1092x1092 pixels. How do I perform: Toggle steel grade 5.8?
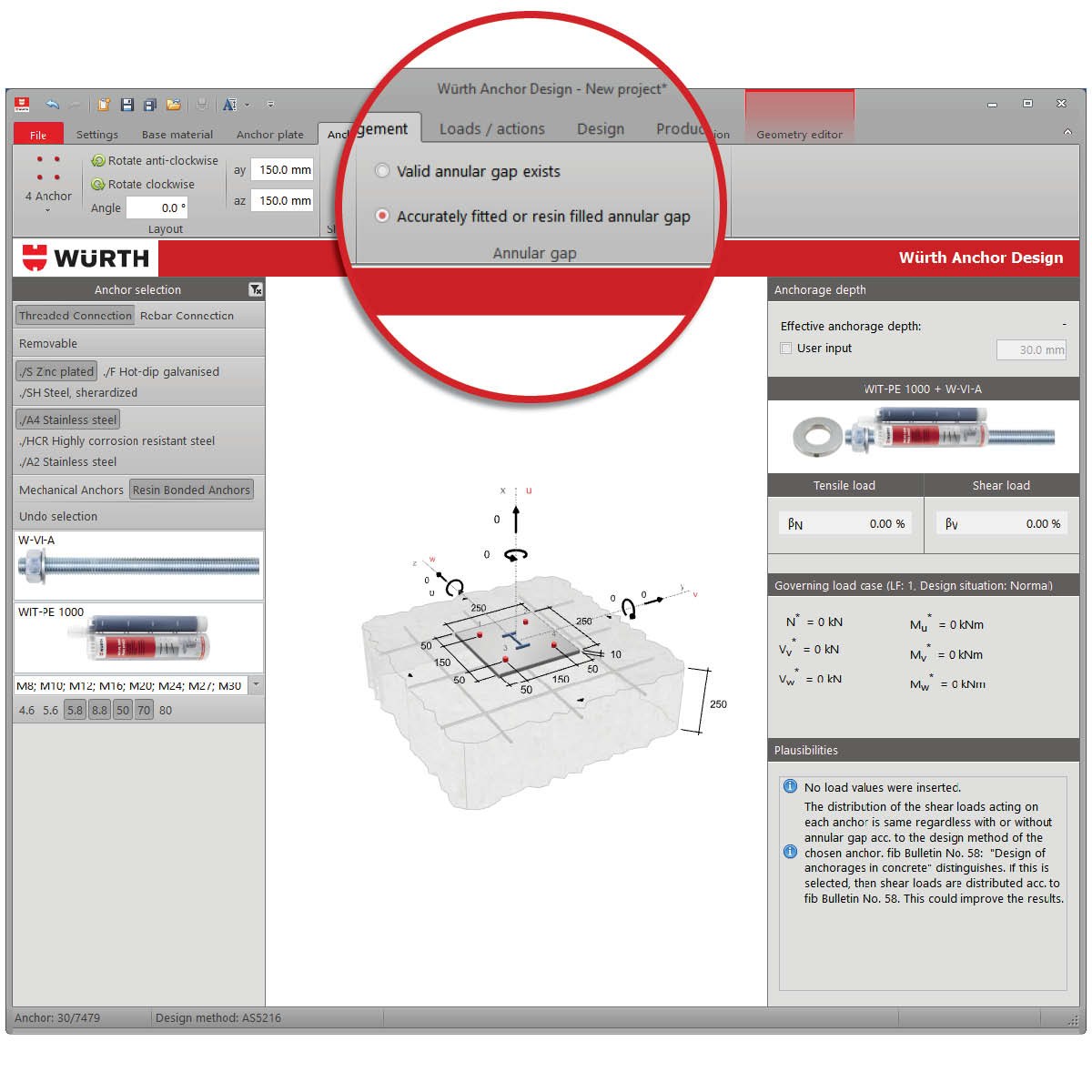tap(75, 711)
